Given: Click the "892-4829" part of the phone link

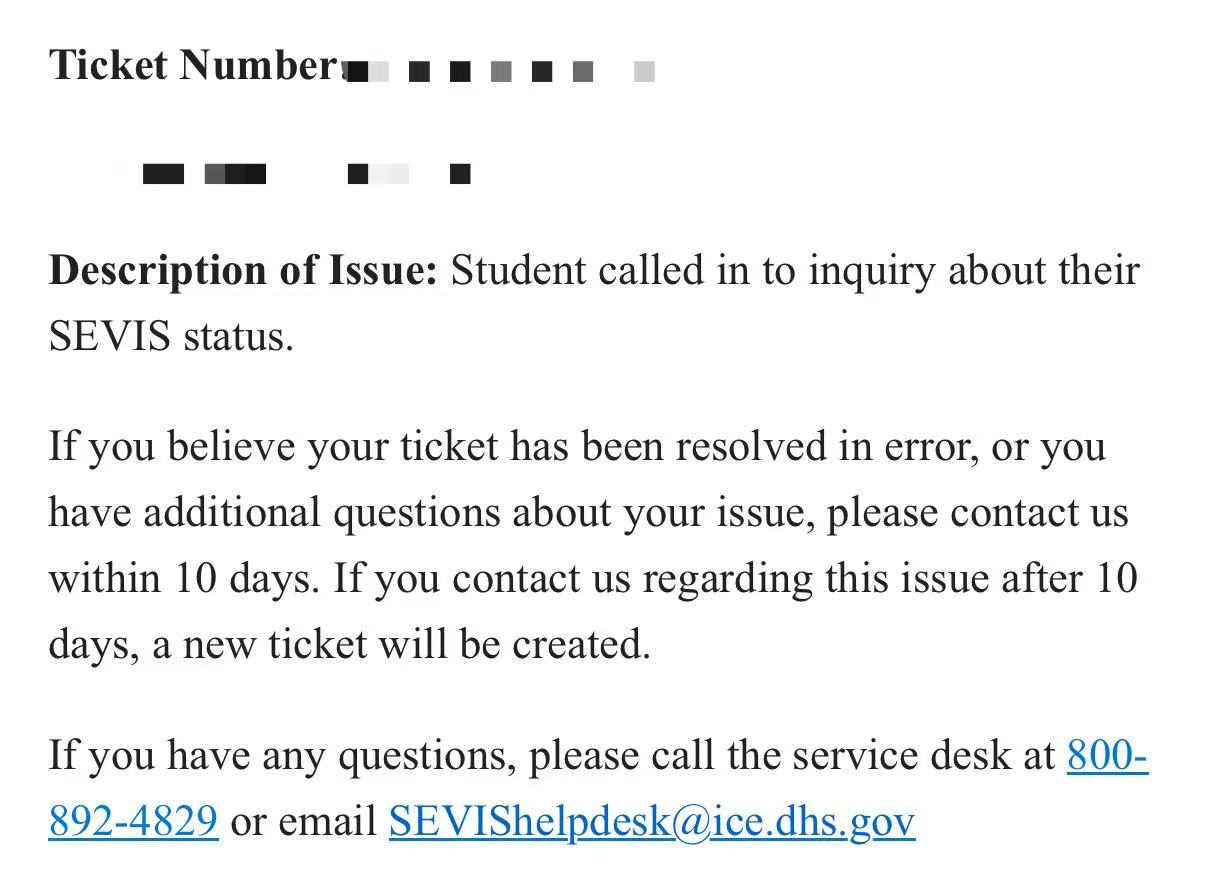Looking at the screenshot, I should (x=133, y=821).
